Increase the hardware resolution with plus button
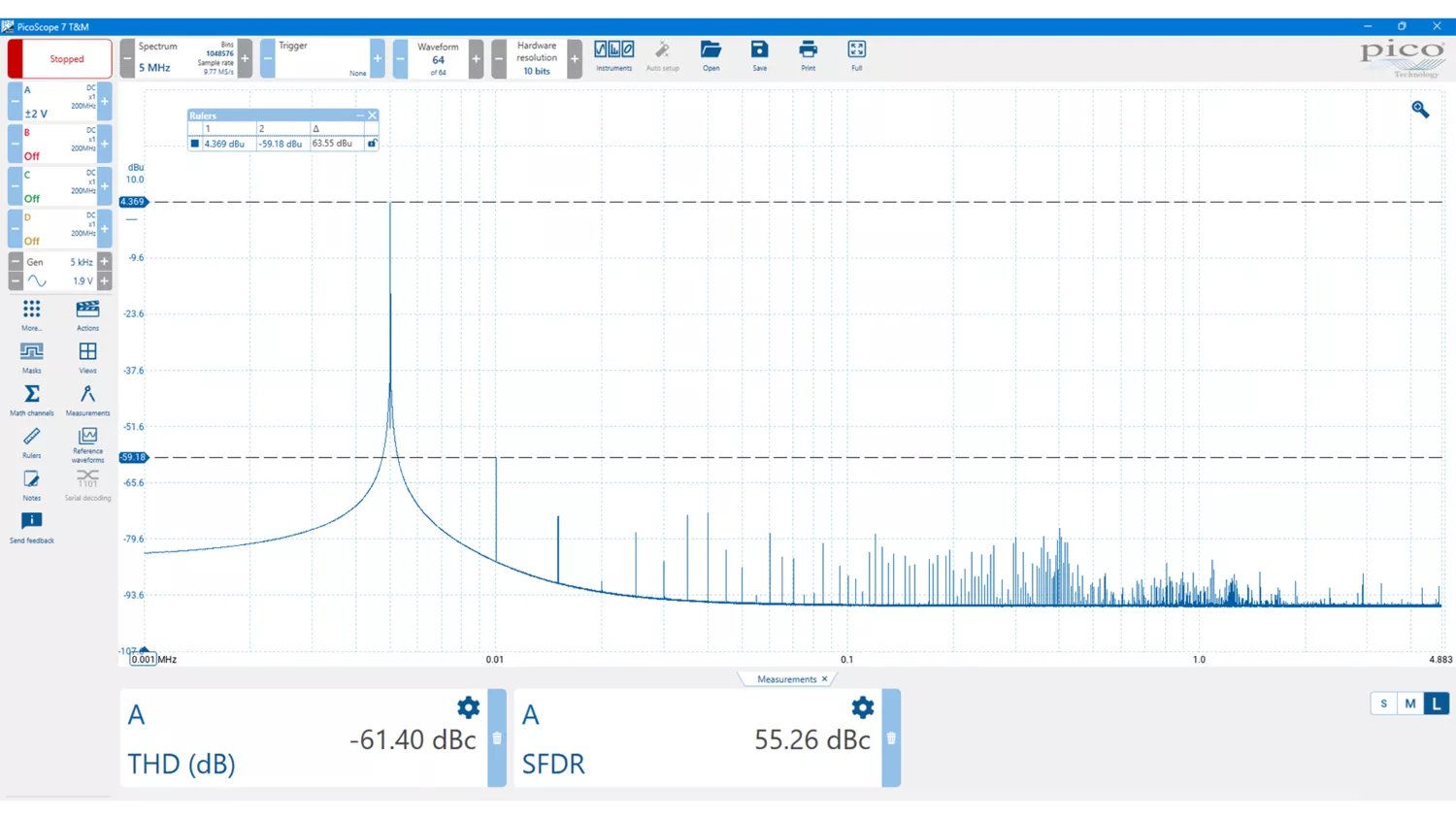1456x819 pixels. click(x=575, y=59)
